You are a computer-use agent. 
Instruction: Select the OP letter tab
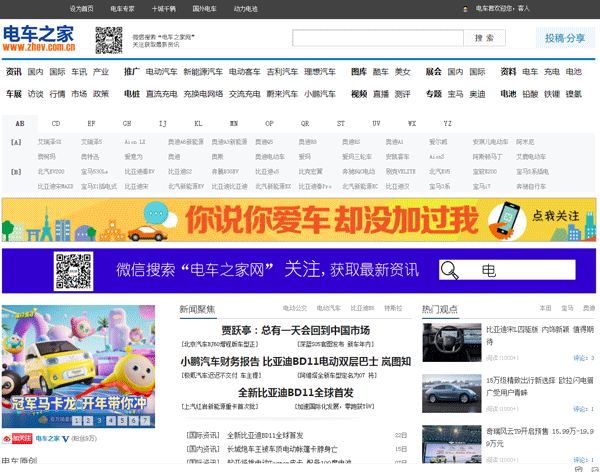click(269, 123)
